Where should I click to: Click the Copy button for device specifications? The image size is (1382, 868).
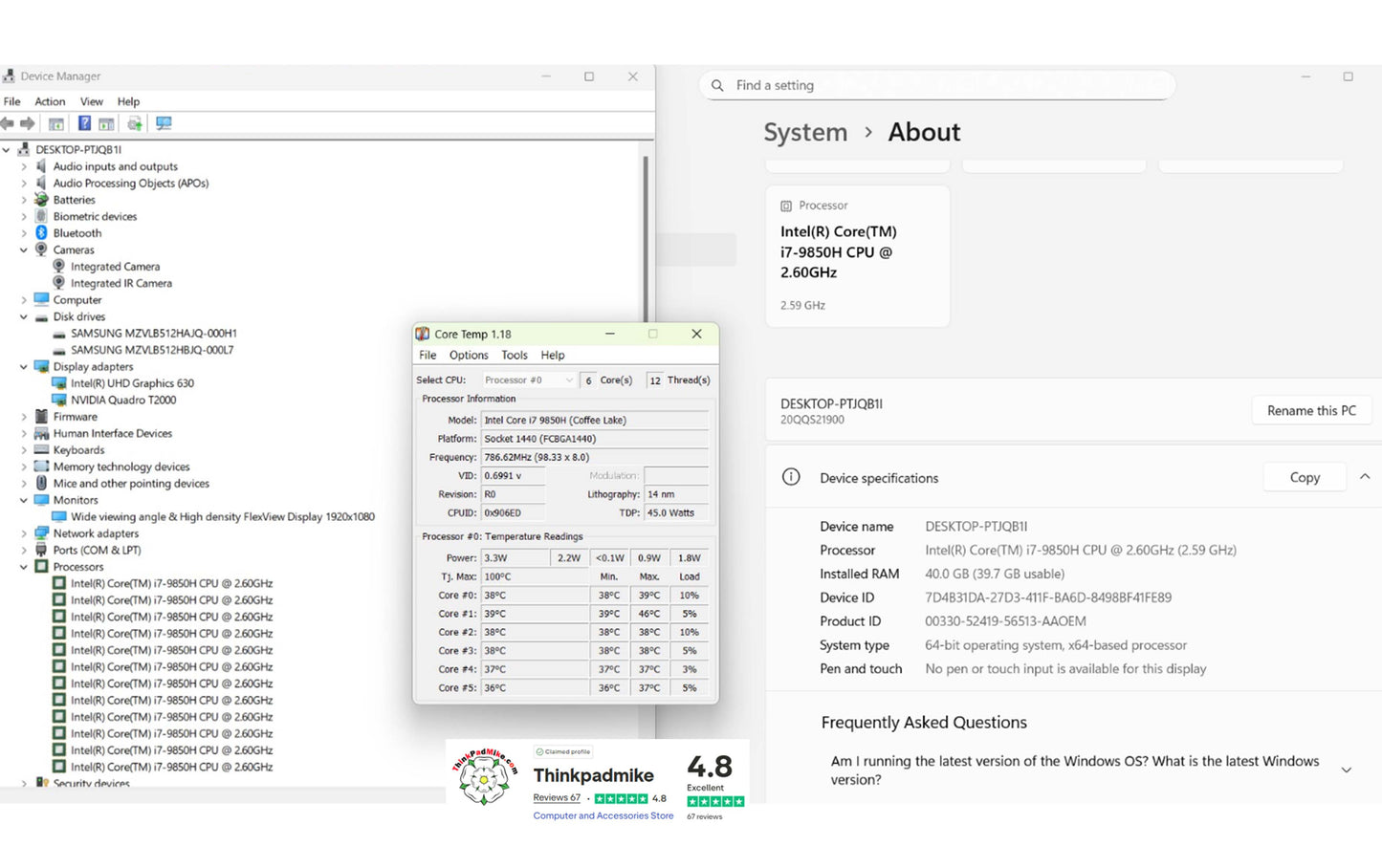click(1304, 477)
